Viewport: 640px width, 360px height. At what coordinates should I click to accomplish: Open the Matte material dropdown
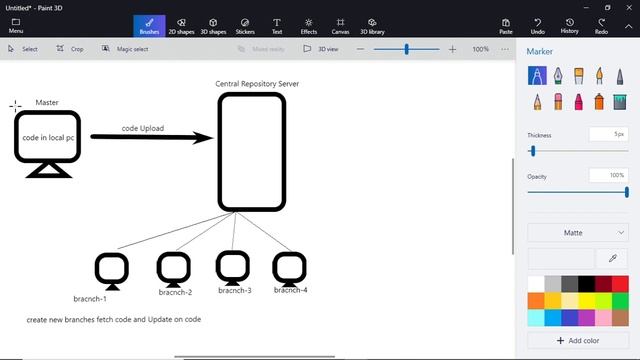coord(578,233)
